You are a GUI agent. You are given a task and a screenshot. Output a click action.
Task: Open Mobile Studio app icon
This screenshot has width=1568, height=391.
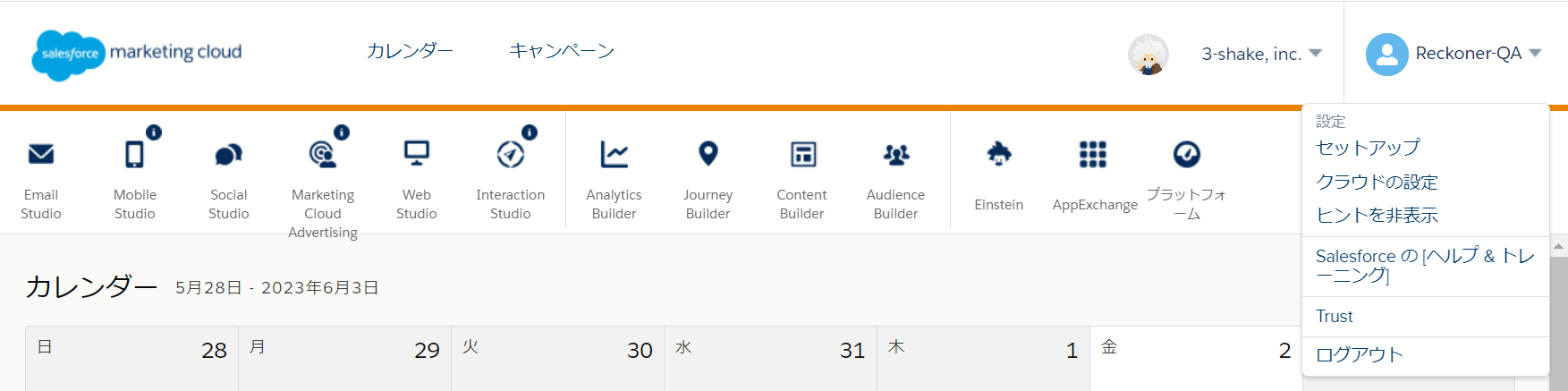tap(134, 155)
